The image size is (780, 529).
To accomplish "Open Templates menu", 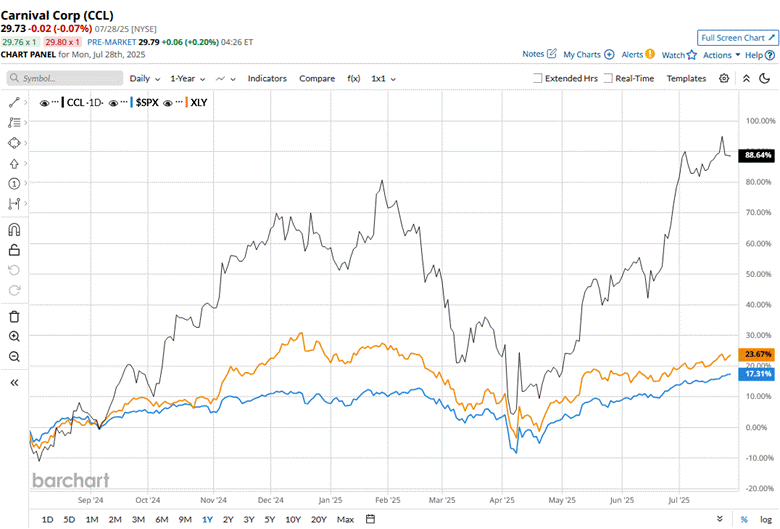I will click(686, 78).
